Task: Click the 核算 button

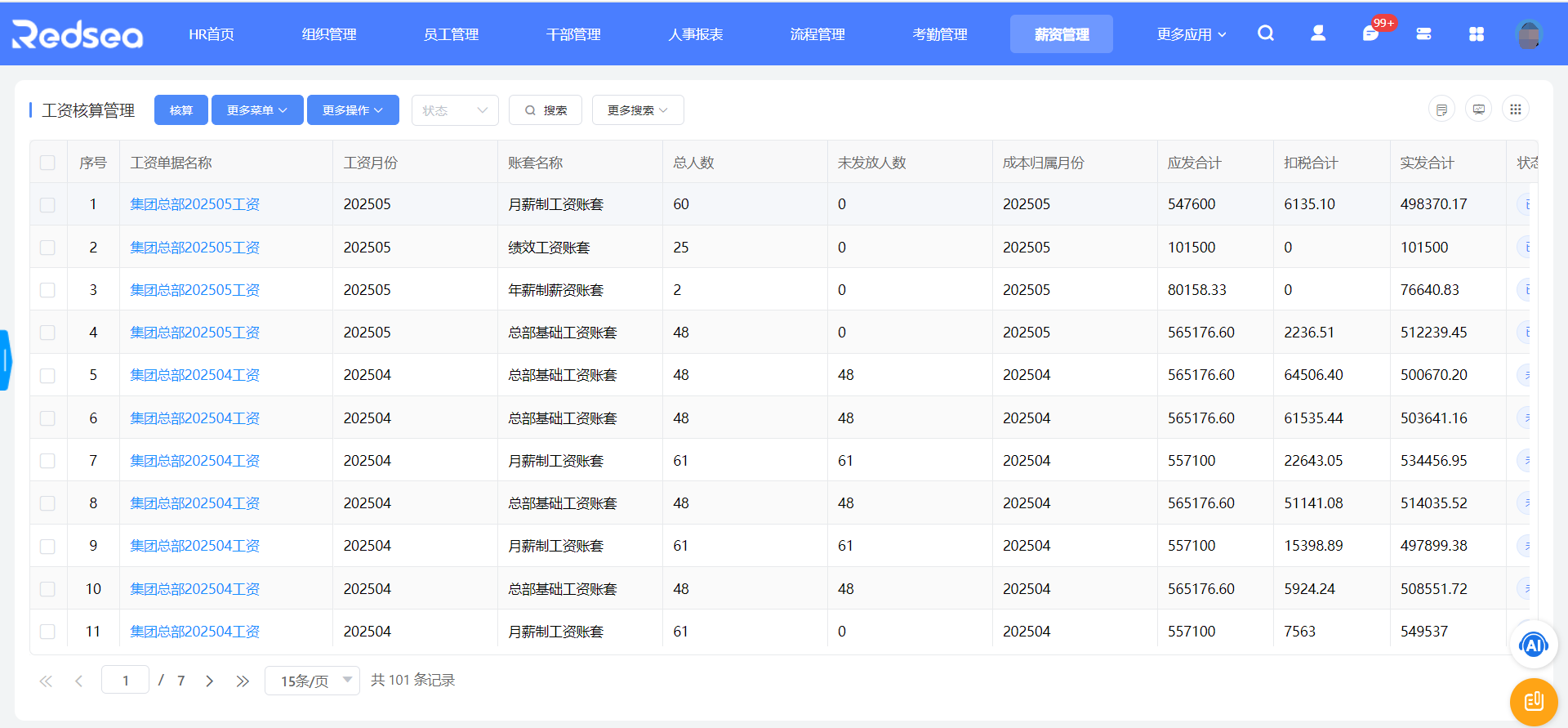Action: [181, 110]
